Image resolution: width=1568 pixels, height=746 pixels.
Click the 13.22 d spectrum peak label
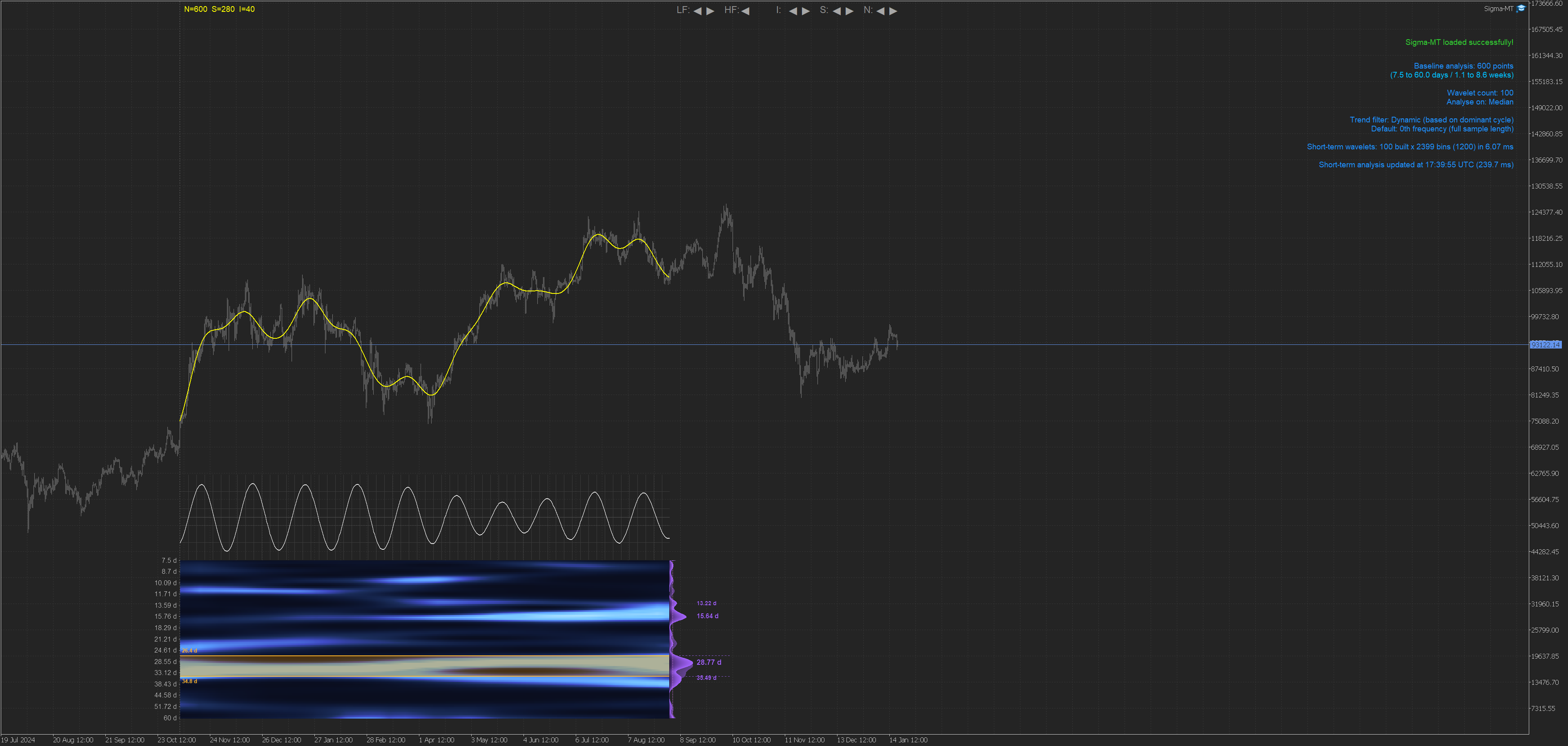[706, 603]
